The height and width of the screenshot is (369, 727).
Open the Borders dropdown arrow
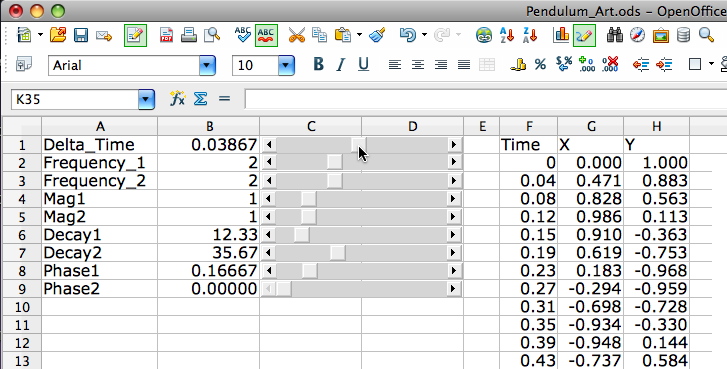711,64
